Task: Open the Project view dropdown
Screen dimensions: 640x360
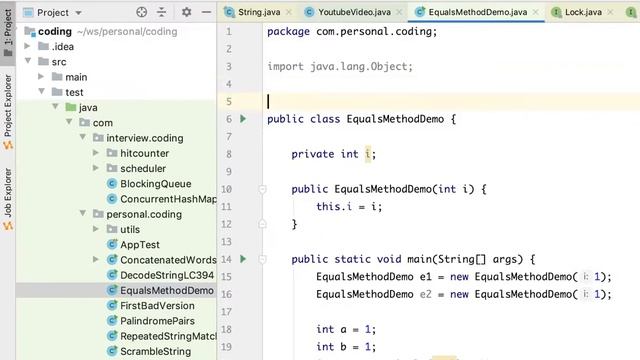Action: (x=78, y=13)
